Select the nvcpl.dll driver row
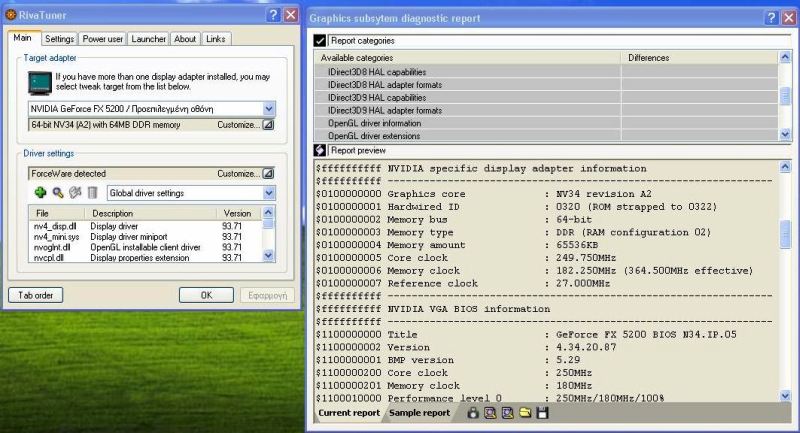Viewport: 800px width, 433px height. 145,258
